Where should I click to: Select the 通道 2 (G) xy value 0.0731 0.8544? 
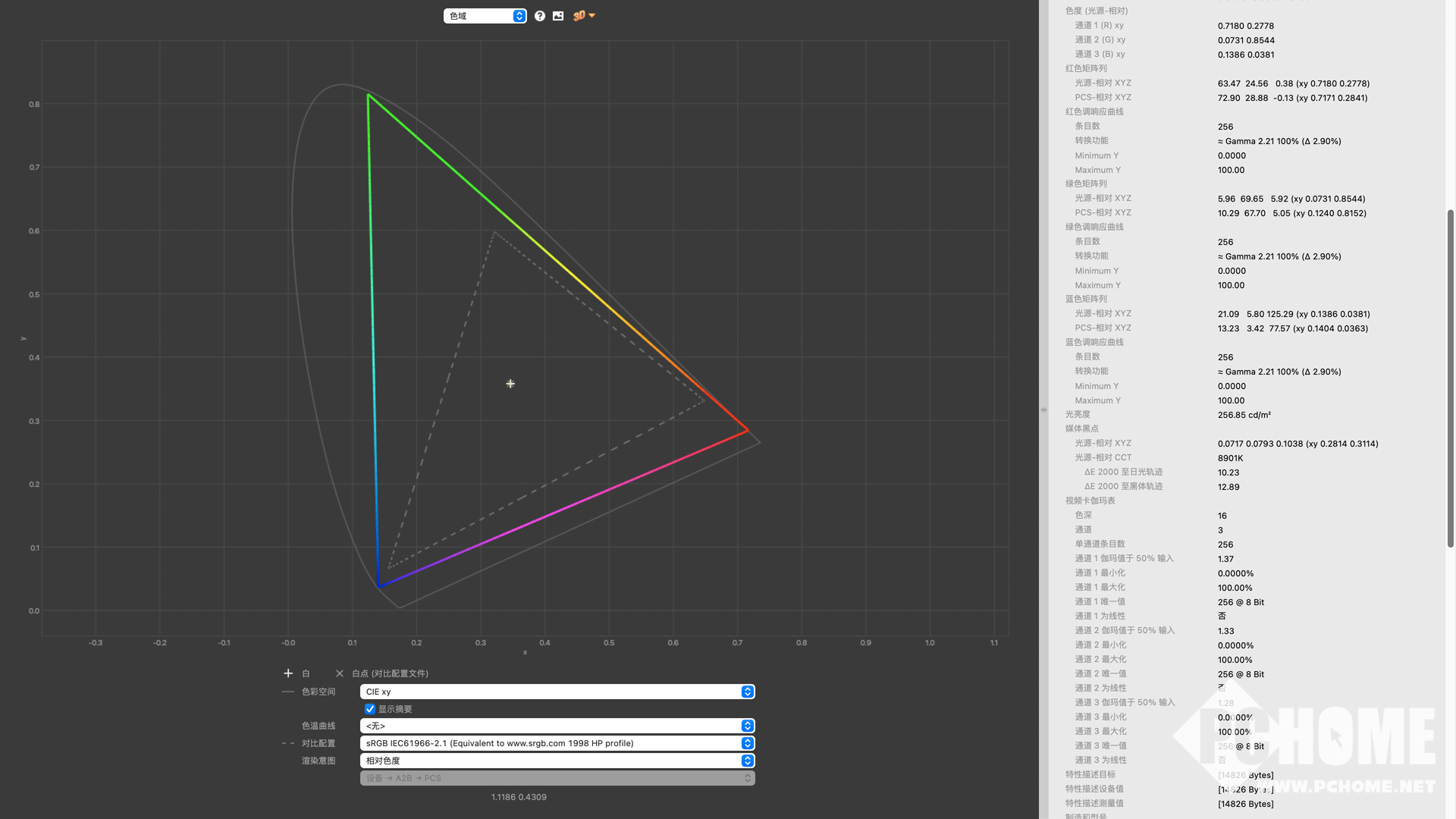pos(1246,40)
